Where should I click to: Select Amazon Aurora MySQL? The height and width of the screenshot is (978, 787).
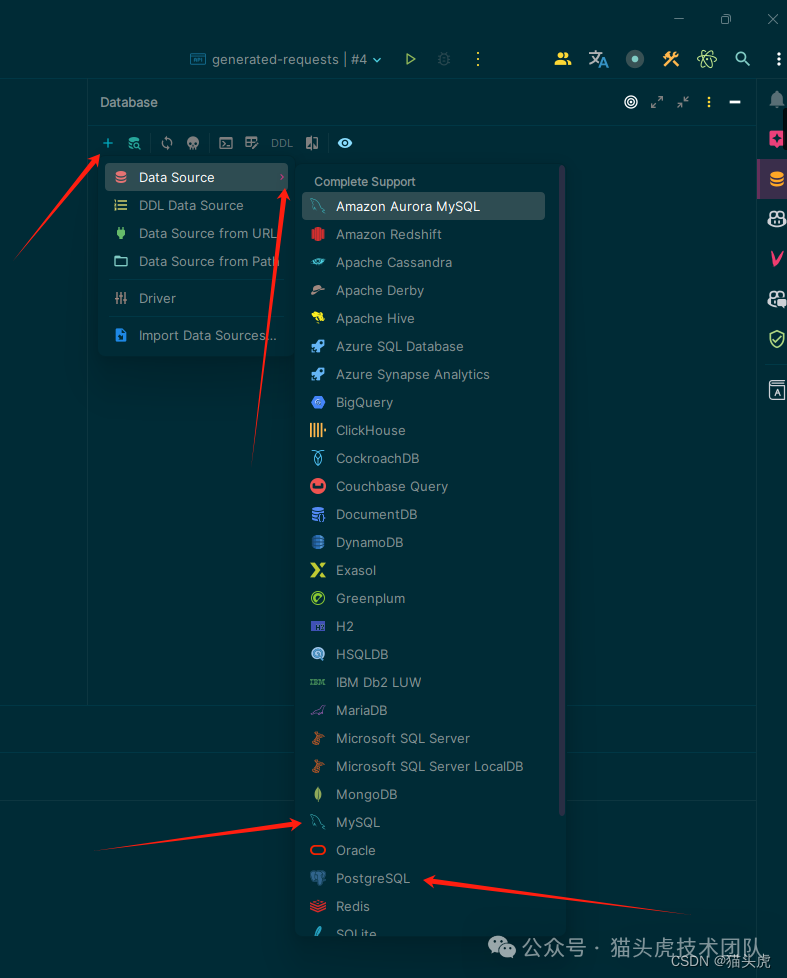tap(423, 206)
